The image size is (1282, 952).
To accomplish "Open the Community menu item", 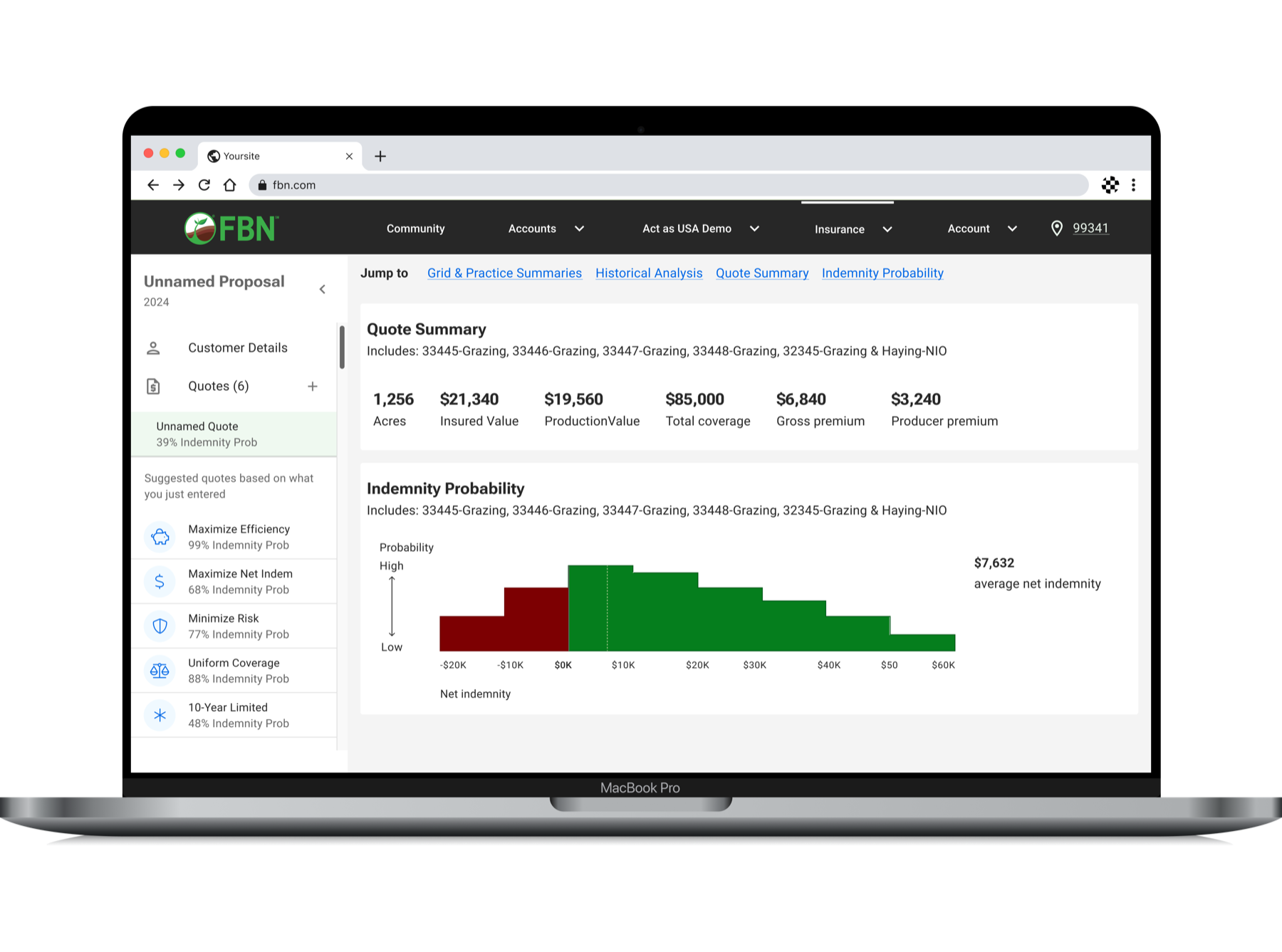I will 416,229.
